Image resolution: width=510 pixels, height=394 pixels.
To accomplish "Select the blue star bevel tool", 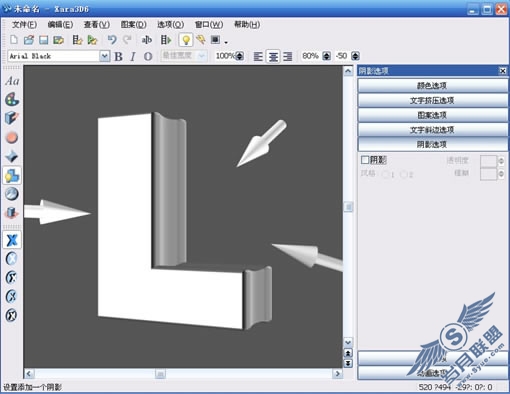I will [12, 156].
